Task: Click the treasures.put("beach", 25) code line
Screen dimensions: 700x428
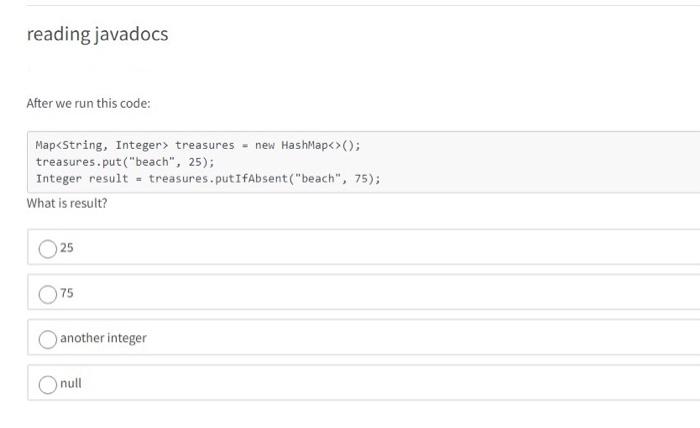Action: click(125, 162)
